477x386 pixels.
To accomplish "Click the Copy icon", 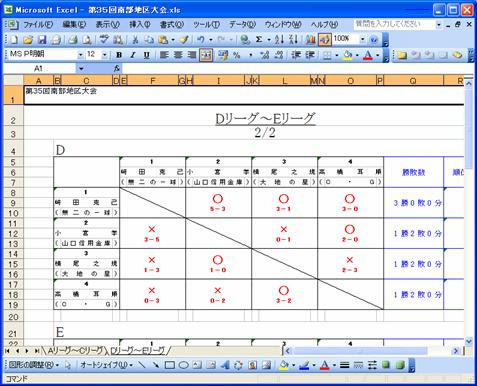I will pos(149,40).
